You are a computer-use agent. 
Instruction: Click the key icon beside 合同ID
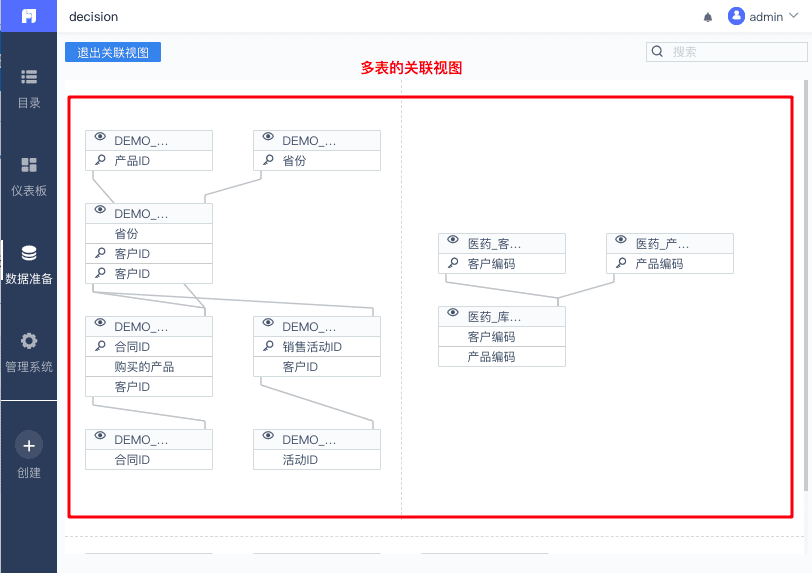100,346
